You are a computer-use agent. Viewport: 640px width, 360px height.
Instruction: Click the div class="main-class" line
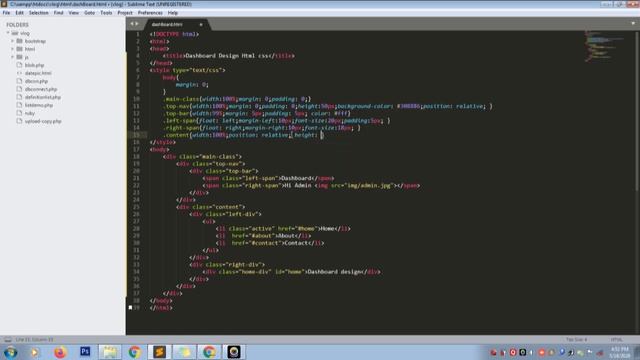tap(202, 156)
